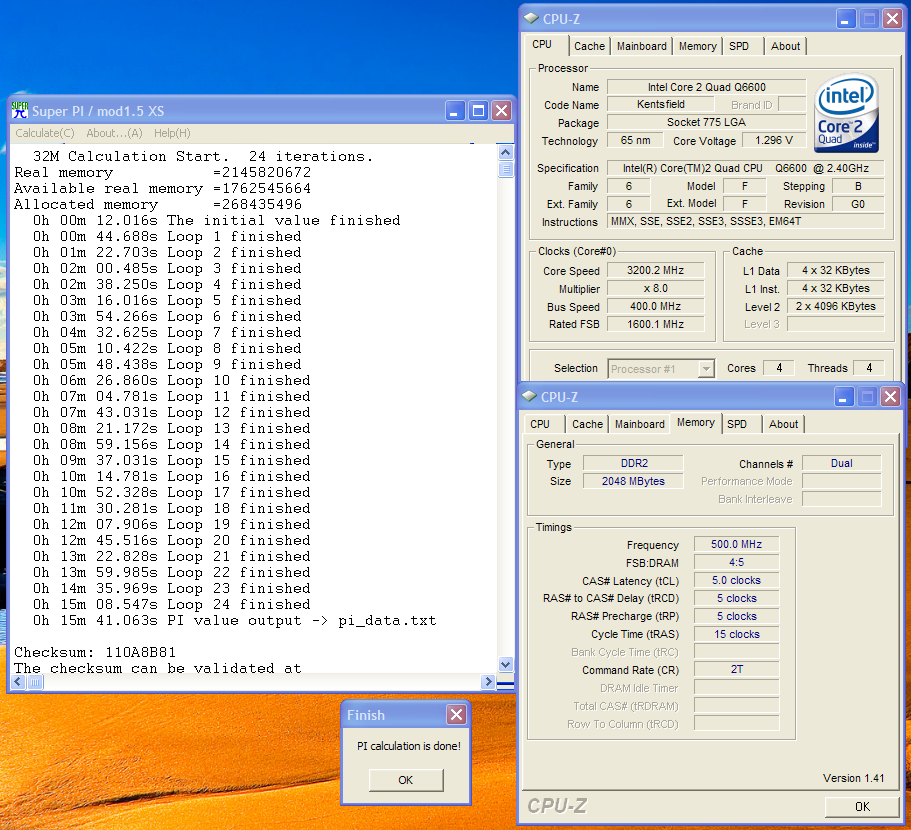
Task: Close the lower CPU-Z Memory window
Action: 890,397
